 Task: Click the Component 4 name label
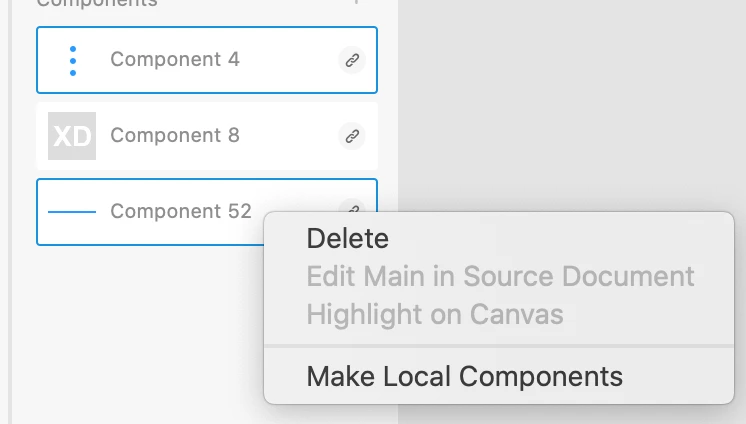coord(175,60)
